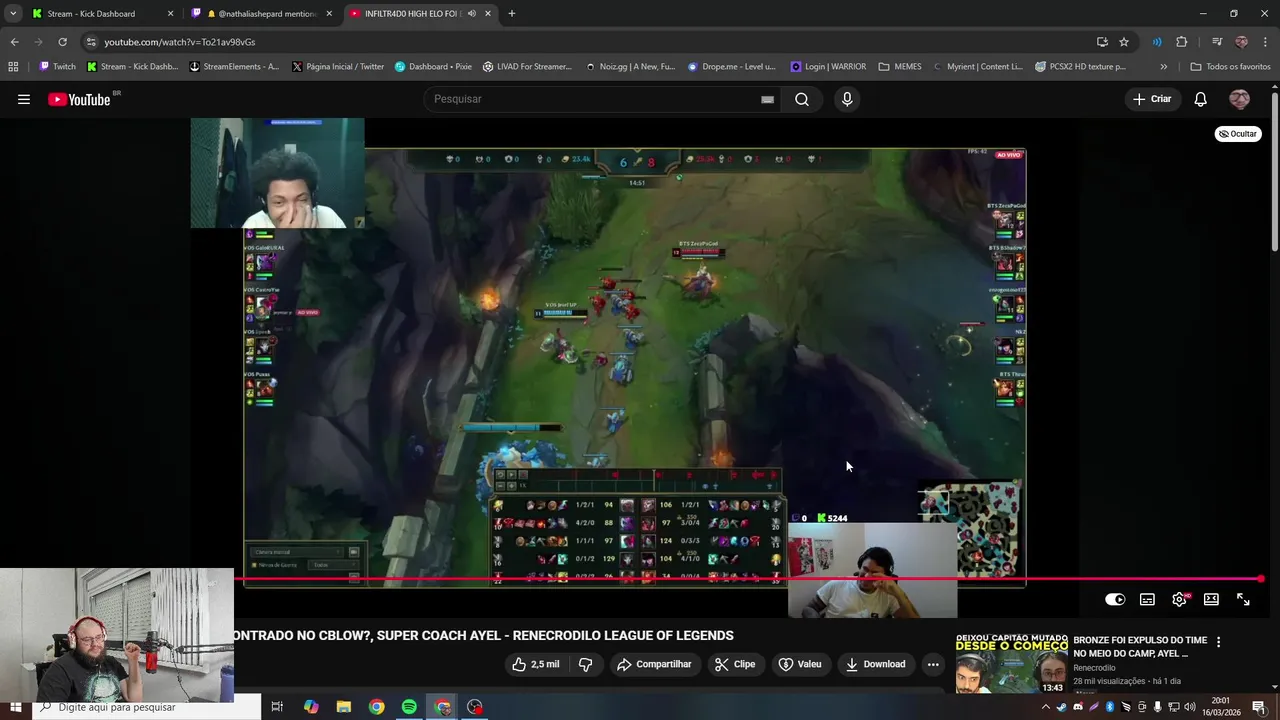Open the Login | WARRIOR bookmark
The width and height of the screenshot is (1280, 720).
point(828,67)
